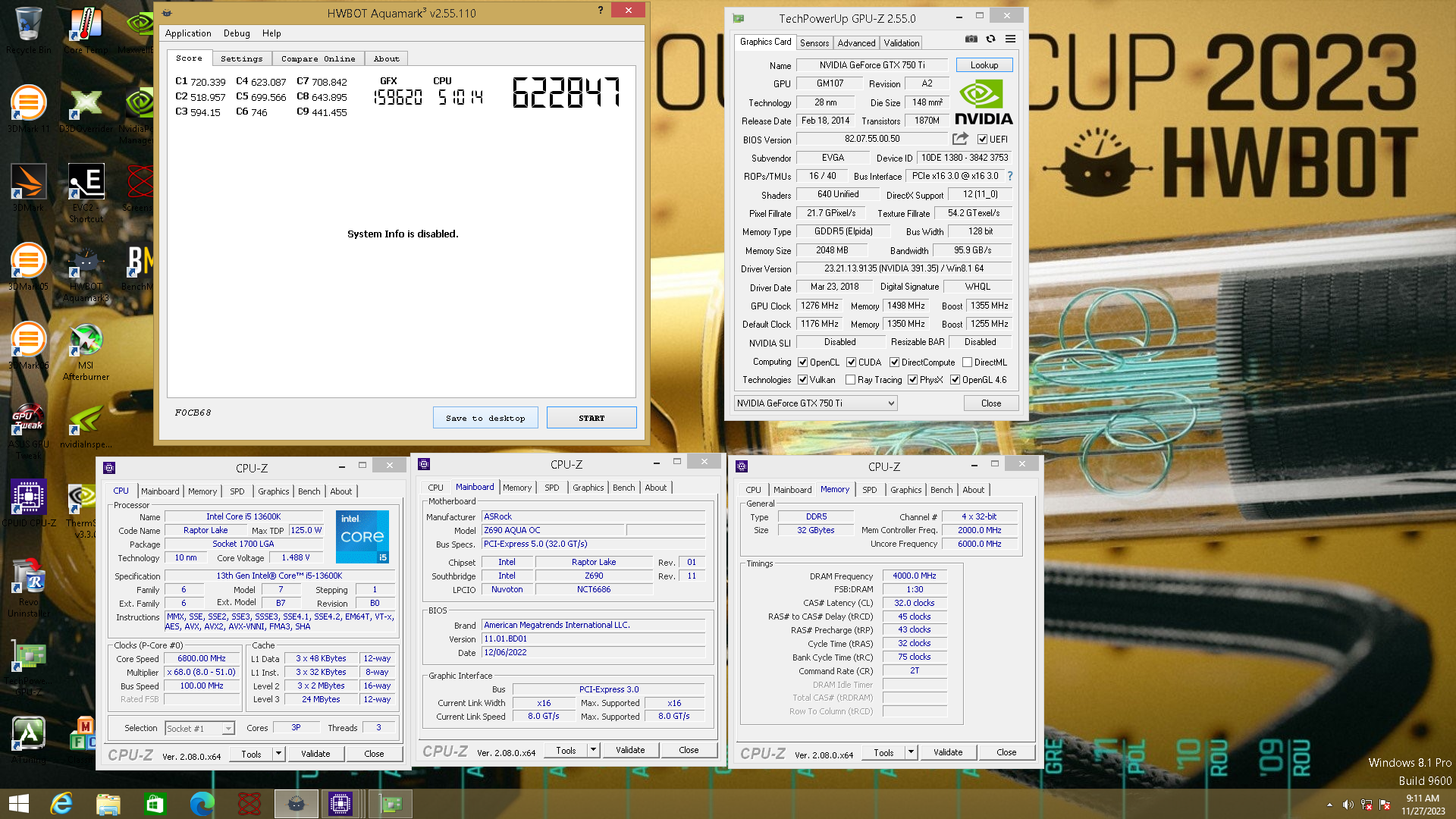Click the volume speaker tray icon
Image resolution: width=1456 pixels, height=819 pixels.
pyautogui.click(x=1348, y=805)
